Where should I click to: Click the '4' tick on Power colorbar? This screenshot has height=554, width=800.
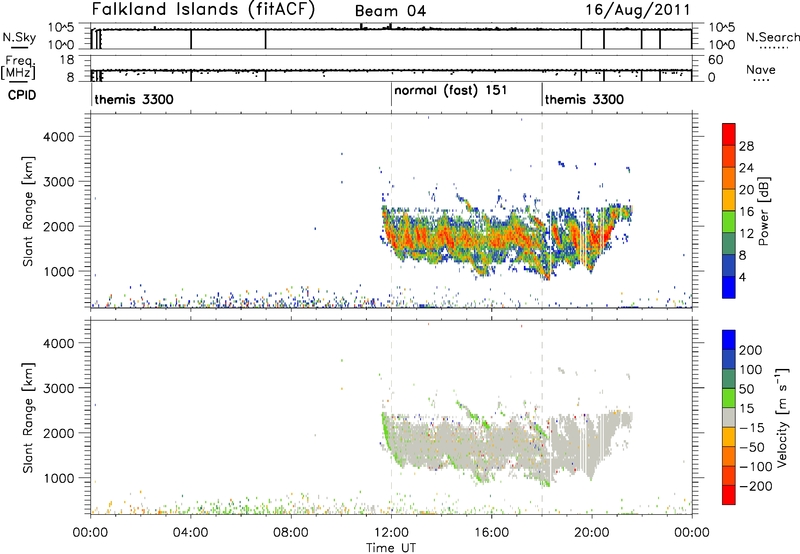pyautogui.click(x=742, y=277)
